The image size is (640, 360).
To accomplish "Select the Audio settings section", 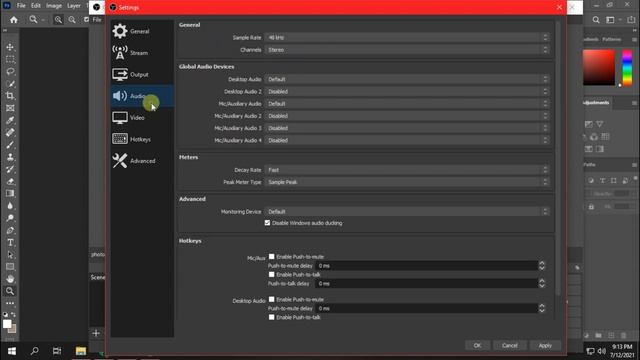I will pos(142,96).
